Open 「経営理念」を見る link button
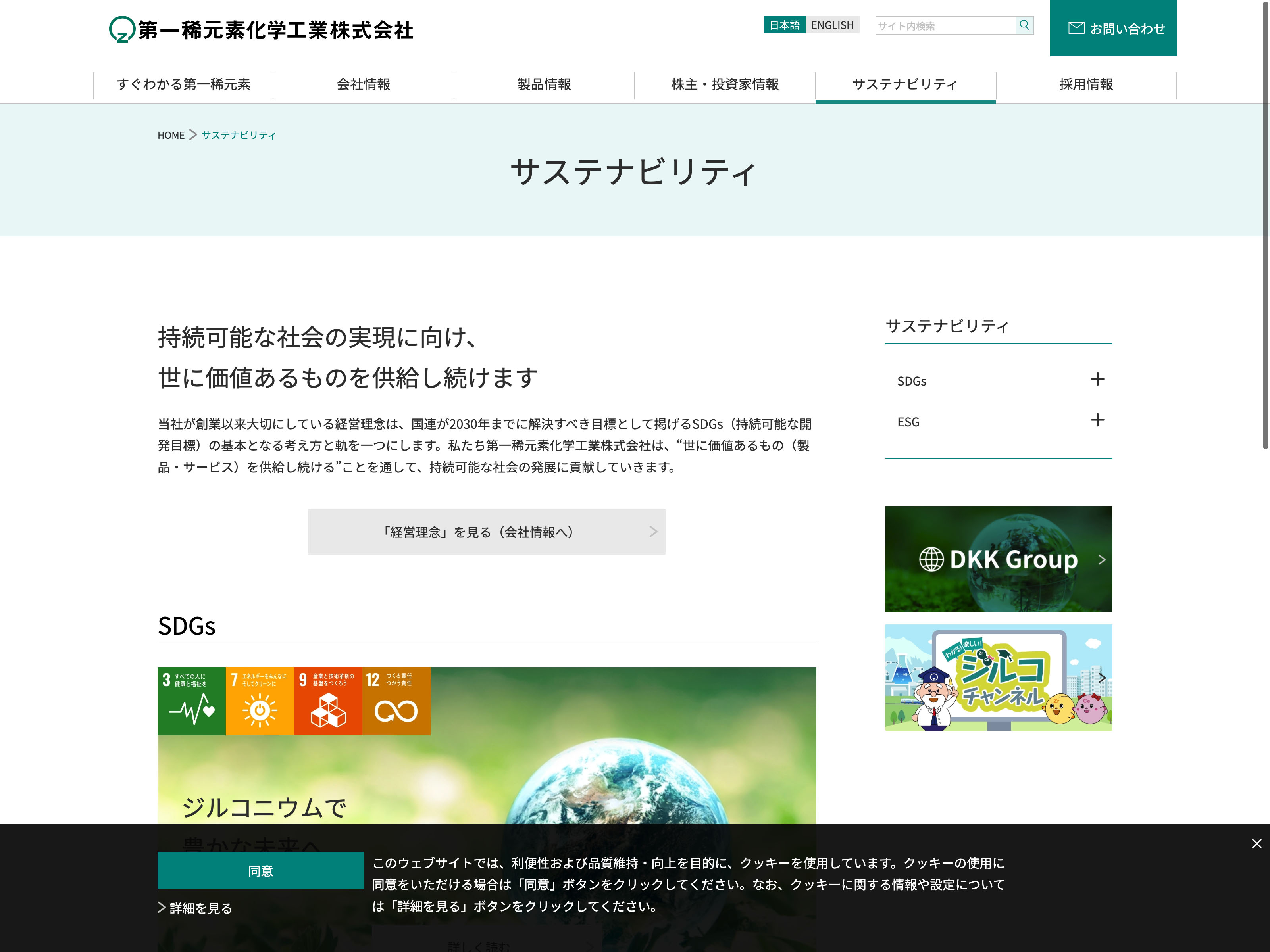The image size is (1270, 952). (x=486, y=532)
